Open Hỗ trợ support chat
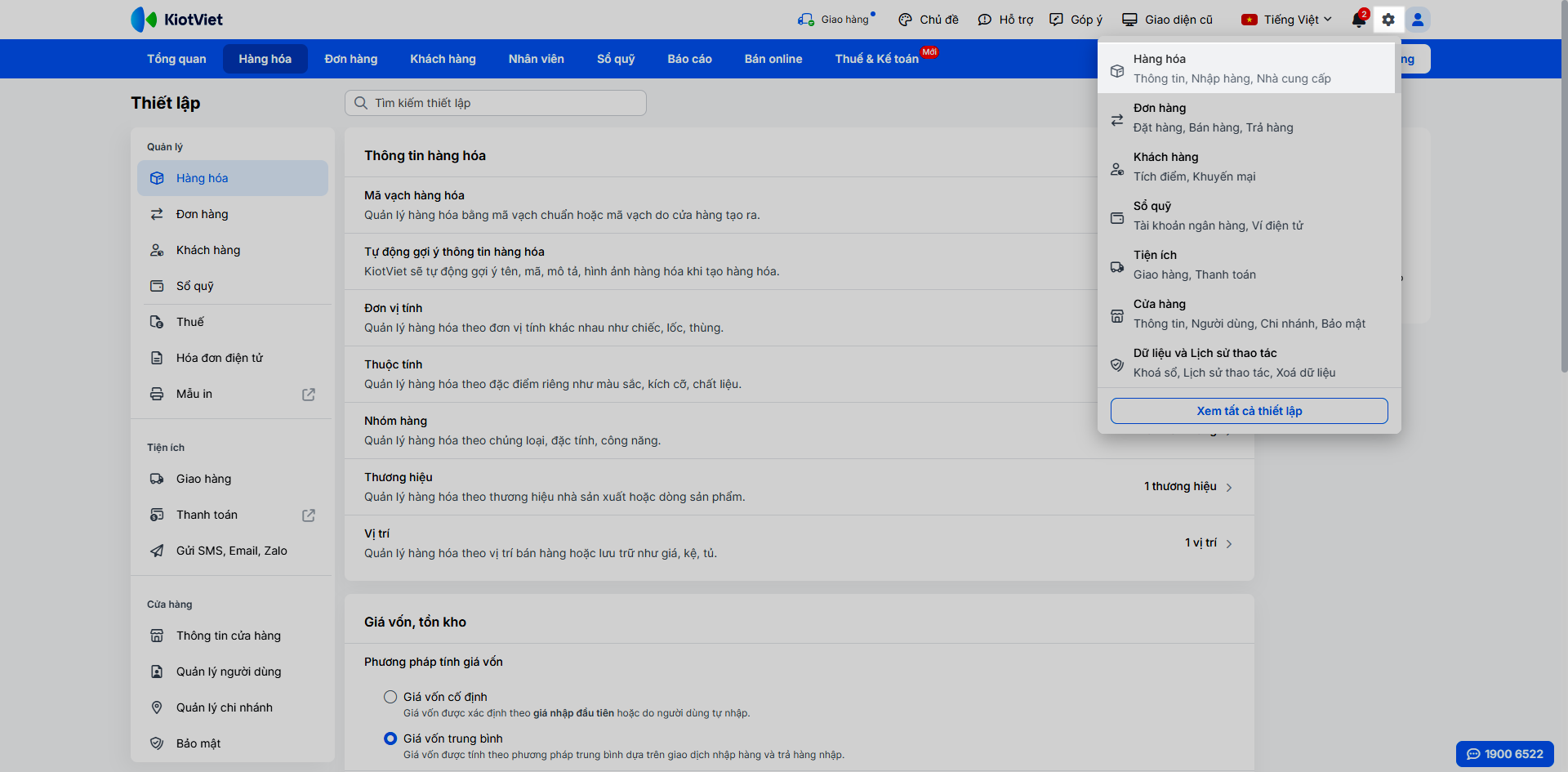Viewport: 1568px width, 772px height. coord(1005,20)
